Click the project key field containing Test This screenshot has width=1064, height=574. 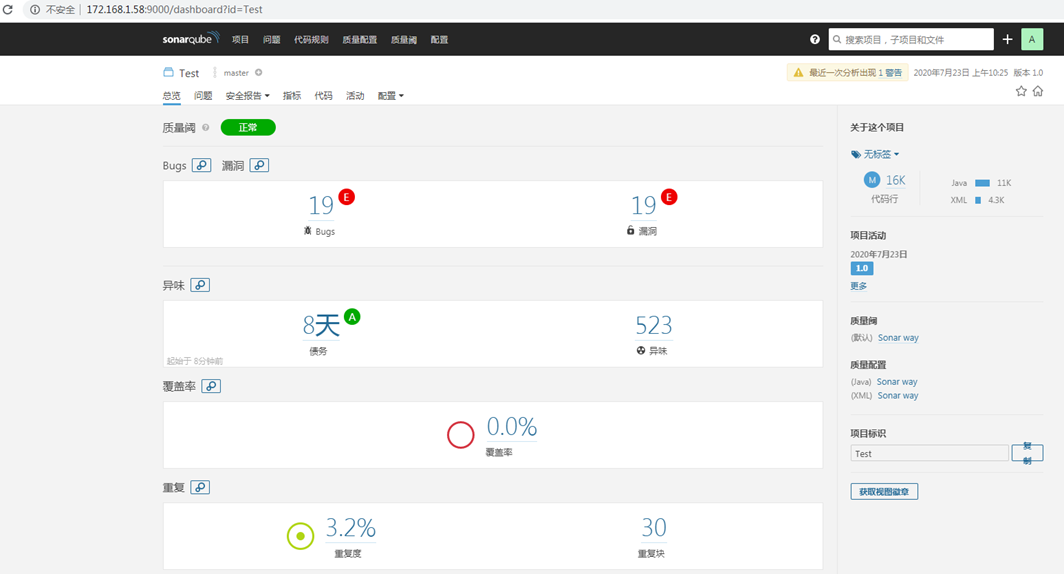point(929,453)
